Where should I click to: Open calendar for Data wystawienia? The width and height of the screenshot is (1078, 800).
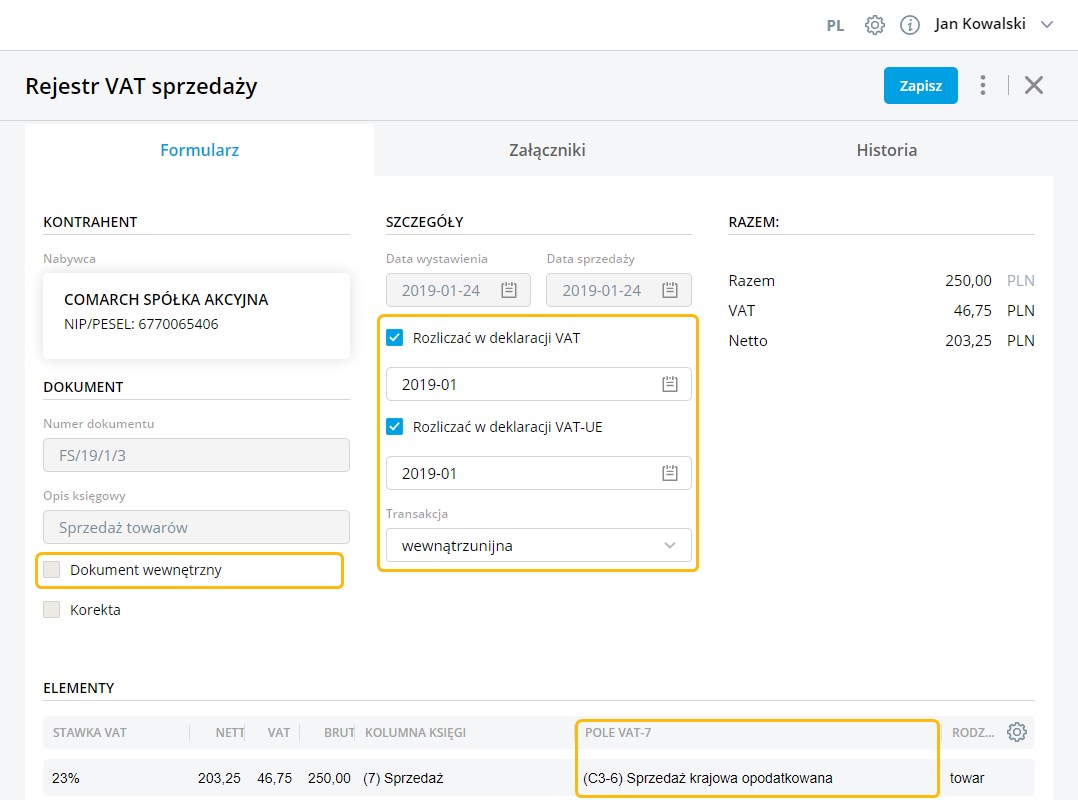click(509, 291)
